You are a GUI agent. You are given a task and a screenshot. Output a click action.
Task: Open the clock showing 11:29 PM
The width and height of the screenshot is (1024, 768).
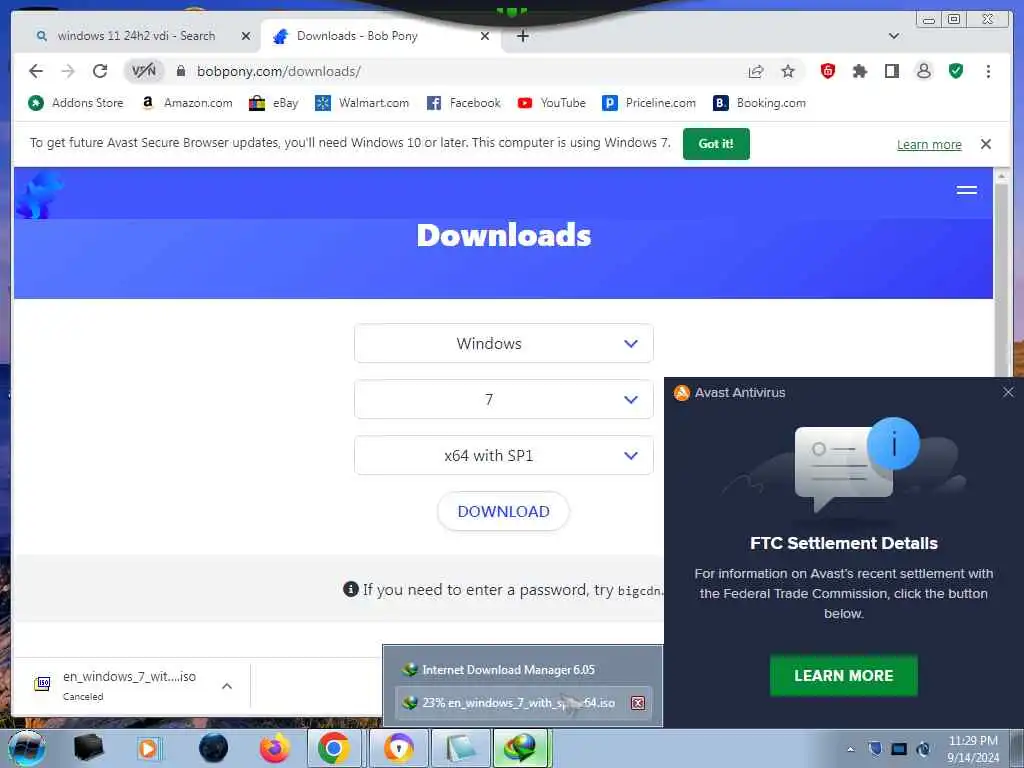pyautogui.click(x=973, y=749)
